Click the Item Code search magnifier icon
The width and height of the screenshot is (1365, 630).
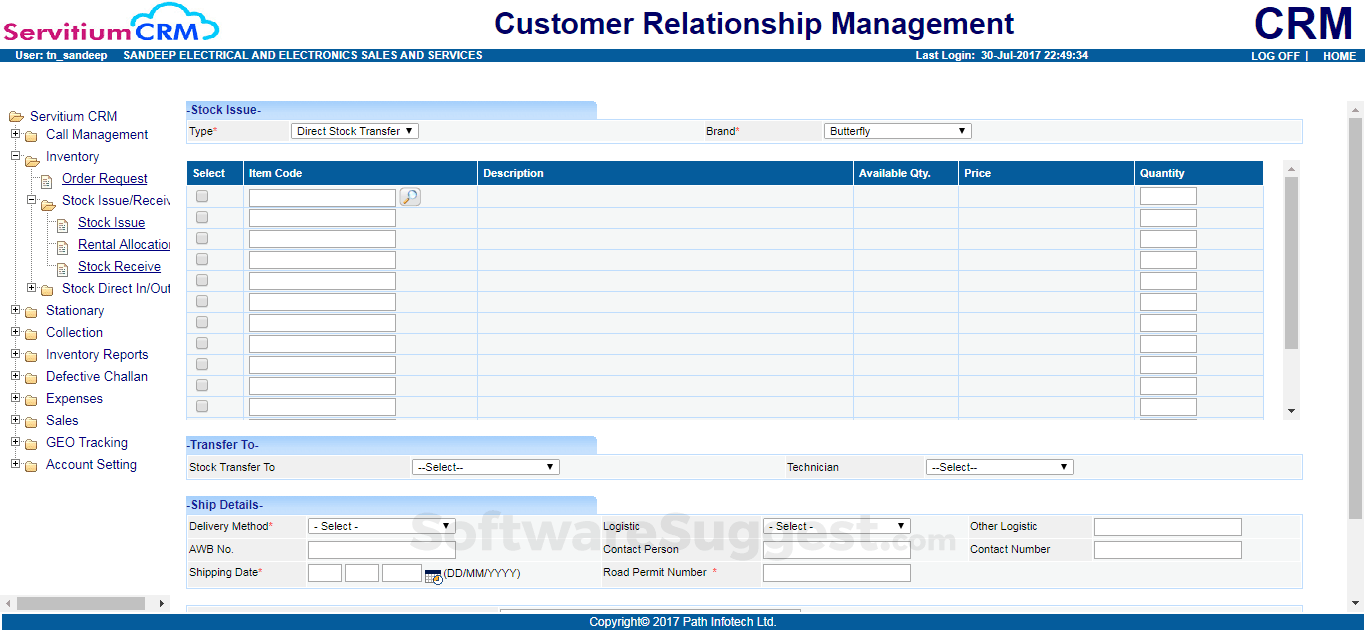(410, 196)
